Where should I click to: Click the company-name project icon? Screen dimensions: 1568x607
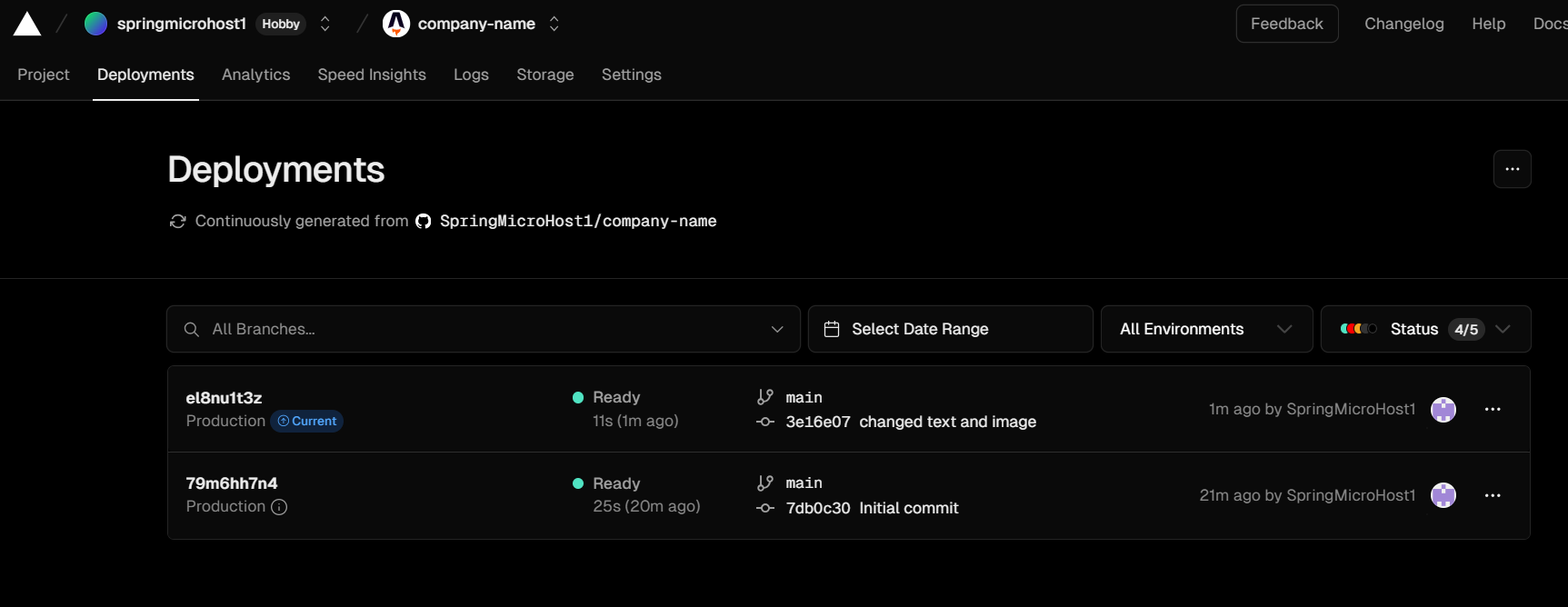click(396, 25)
